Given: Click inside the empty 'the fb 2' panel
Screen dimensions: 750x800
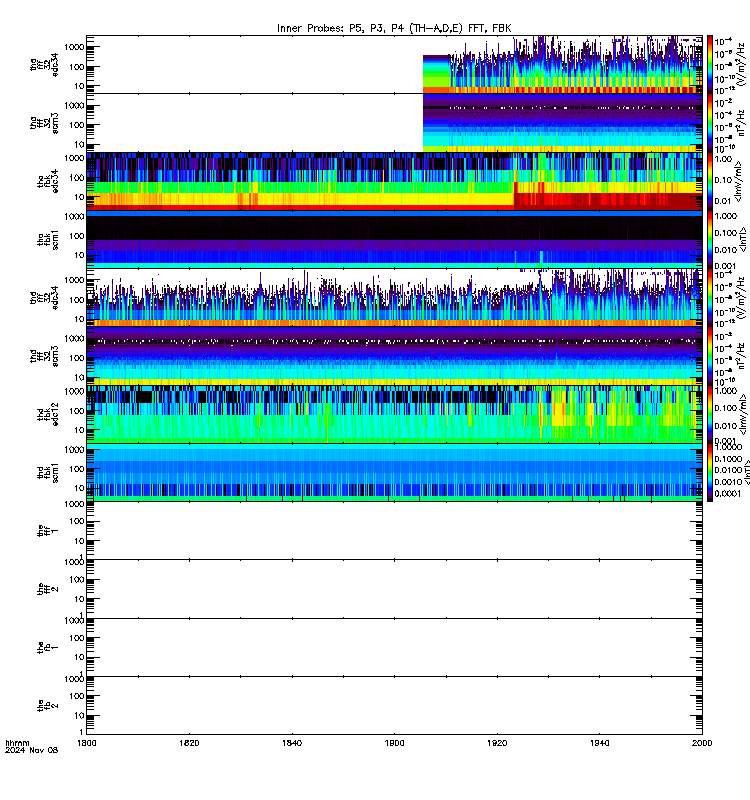Looking at the screenshot, I should (x=394, y=706).
